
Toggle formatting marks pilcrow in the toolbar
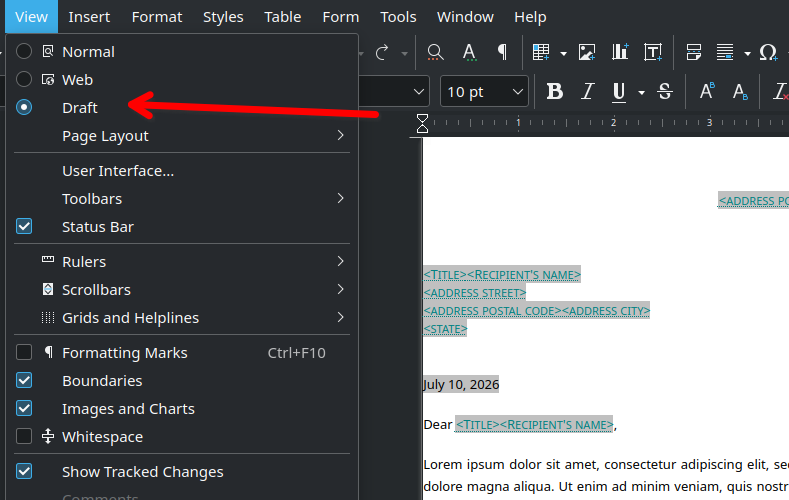point(502,52)
